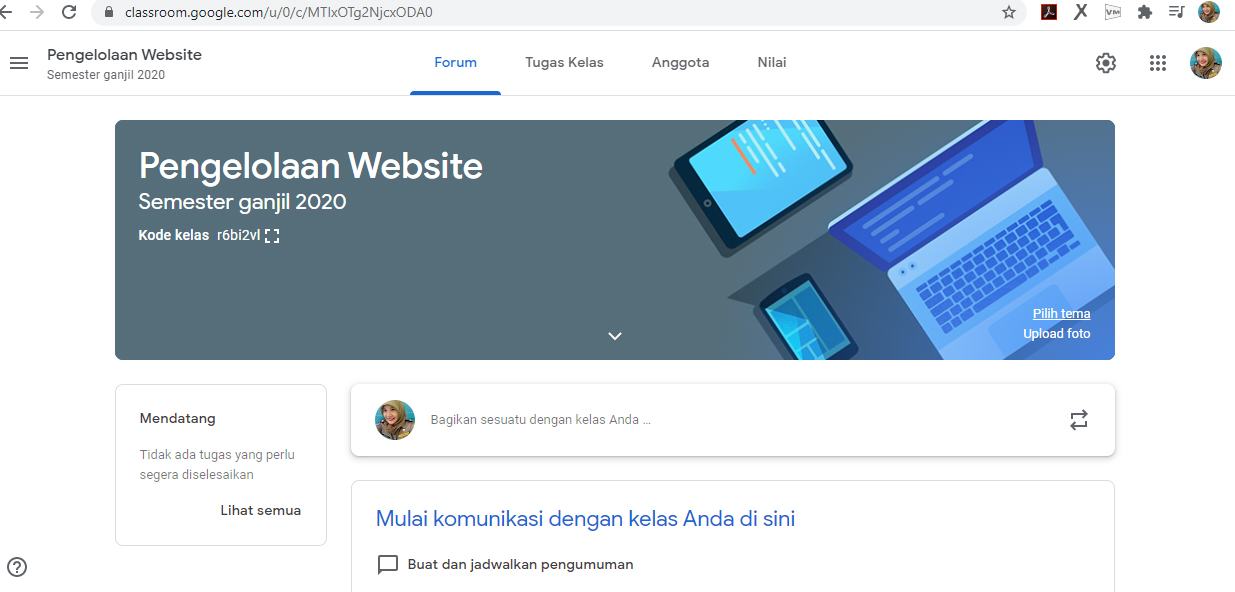
Task: Expand class details chevron on banner
Action: click(x=615, y=336)
